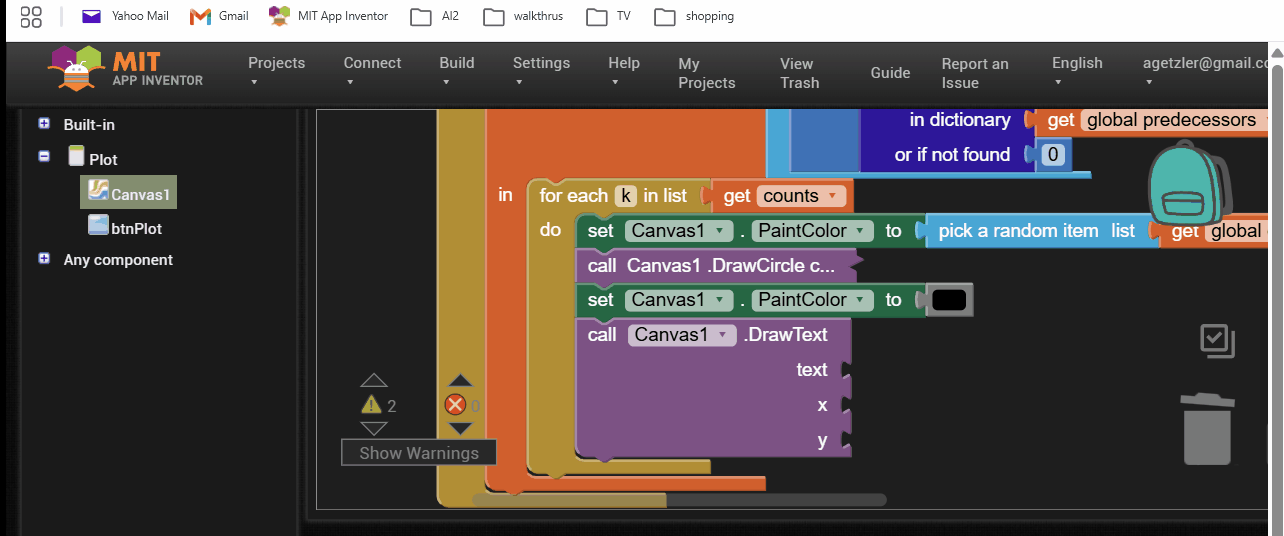Screen dimensions: 1284x536
Task: Click the trash can icon
Action: point(1207,428)
